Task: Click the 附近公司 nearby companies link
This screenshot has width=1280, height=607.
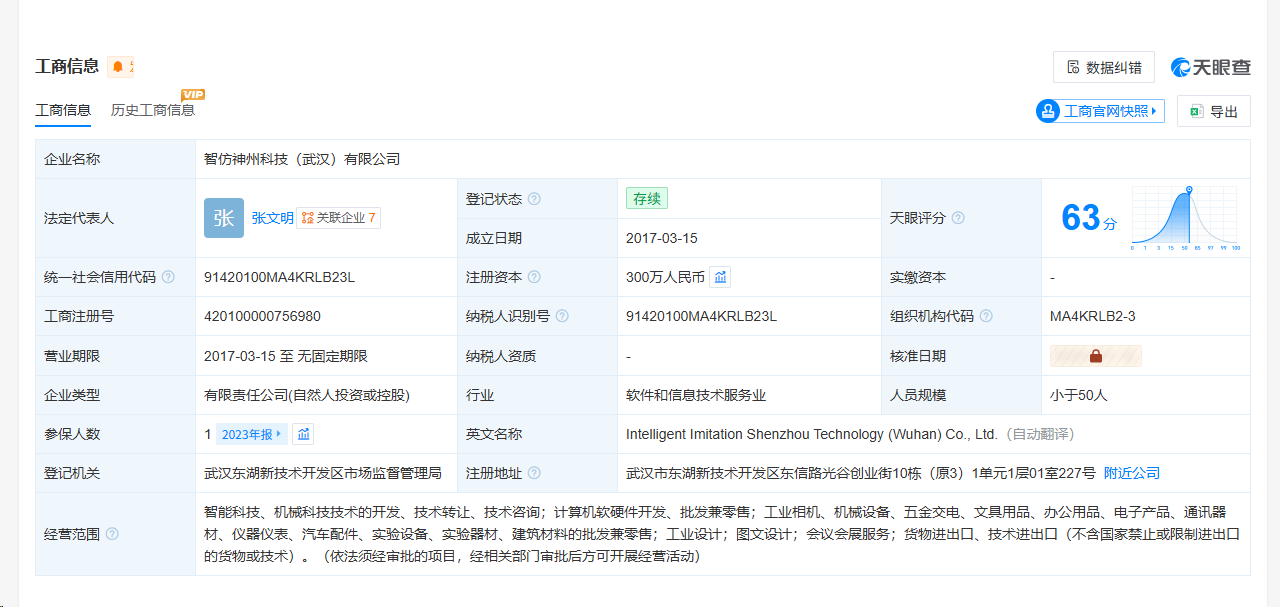Action: pyautogui.click(x=1132, y=473)
